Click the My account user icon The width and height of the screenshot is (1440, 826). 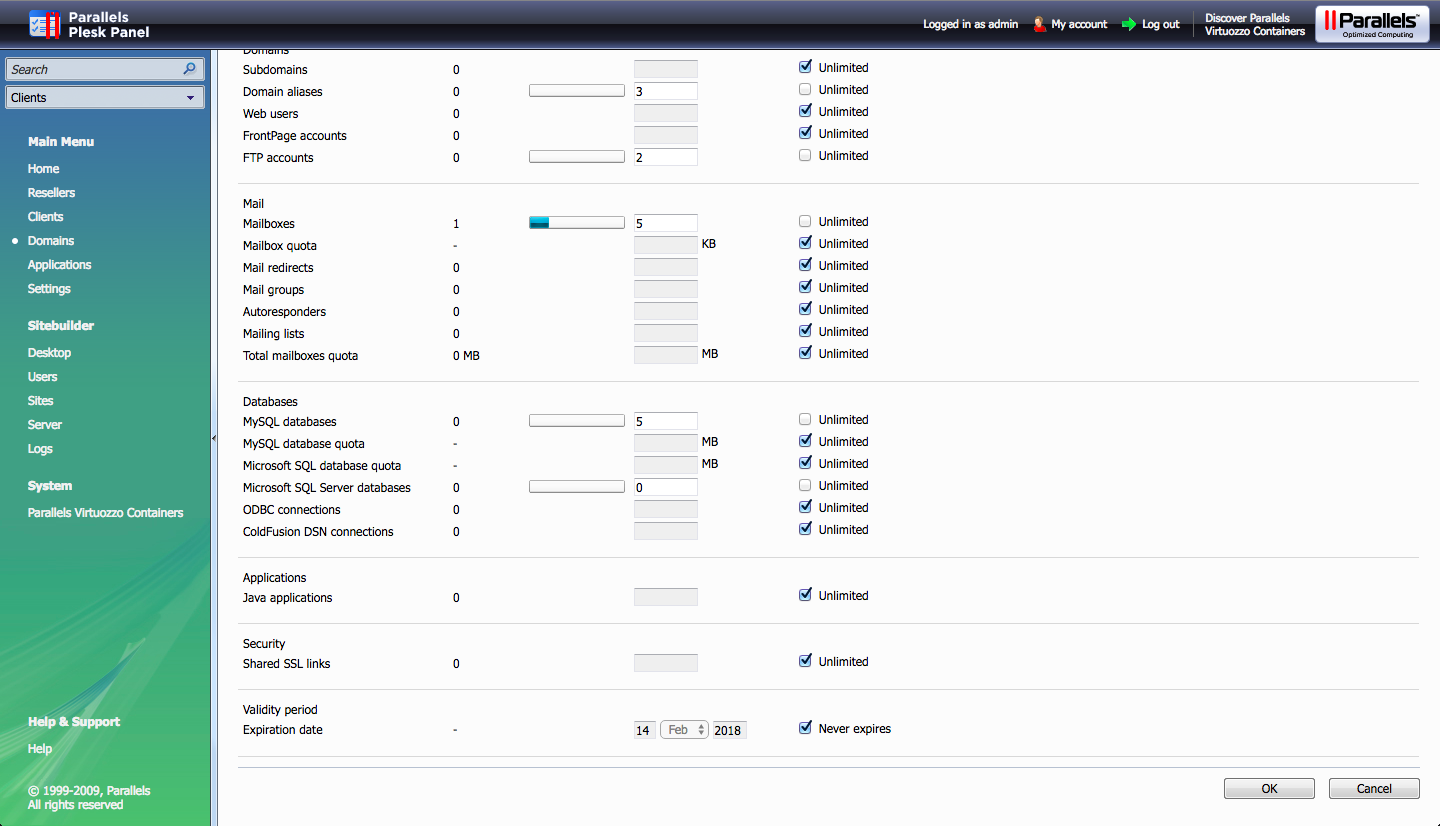(1039, 24)
